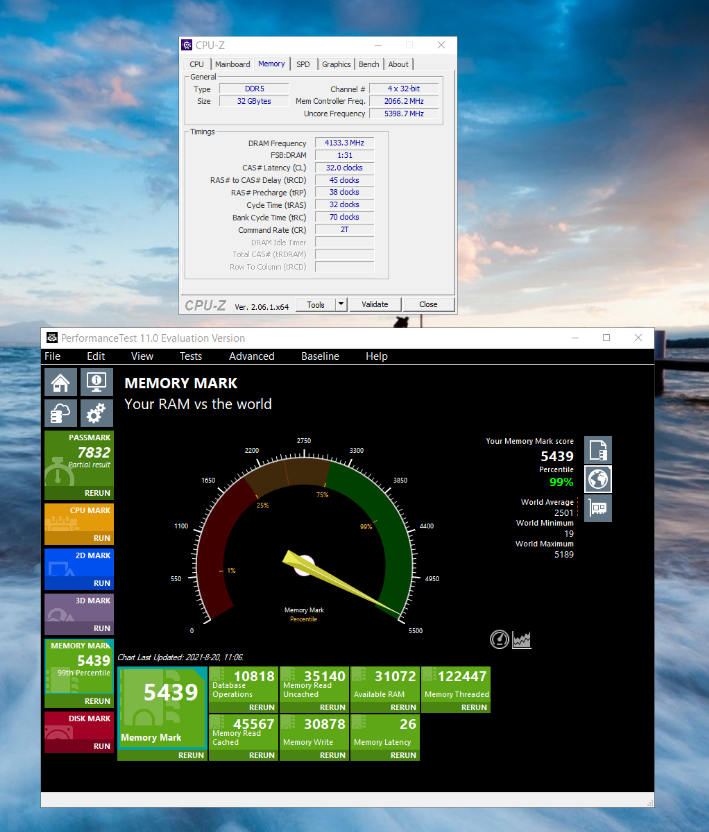This screenshot has height=832, width=709.
Task: Click the Validate button in CPU-Z
Action: click(375, 304)
